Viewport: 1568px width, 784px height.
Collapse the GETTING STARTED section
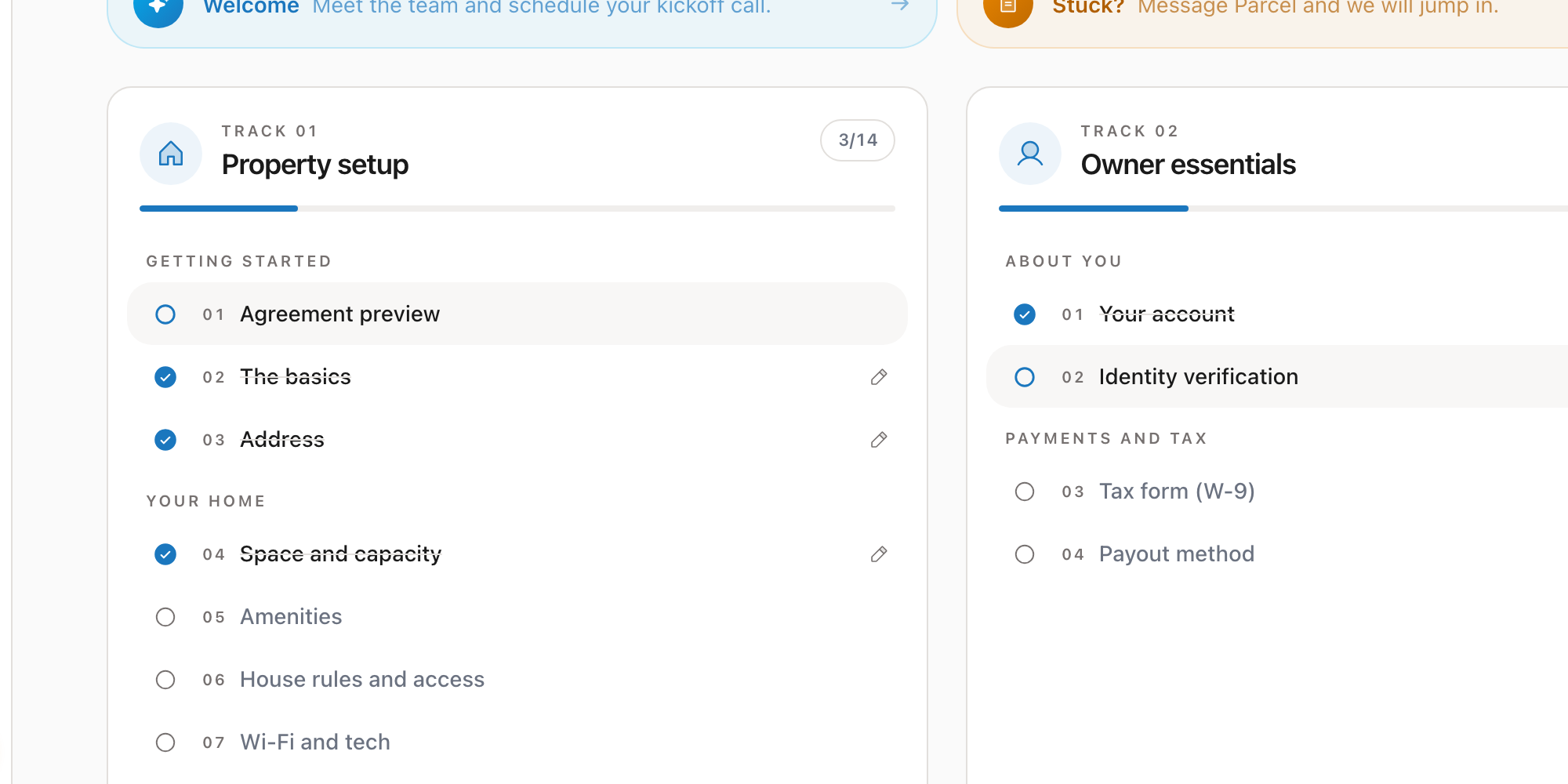pyautogui.click(x=238, y=261)
